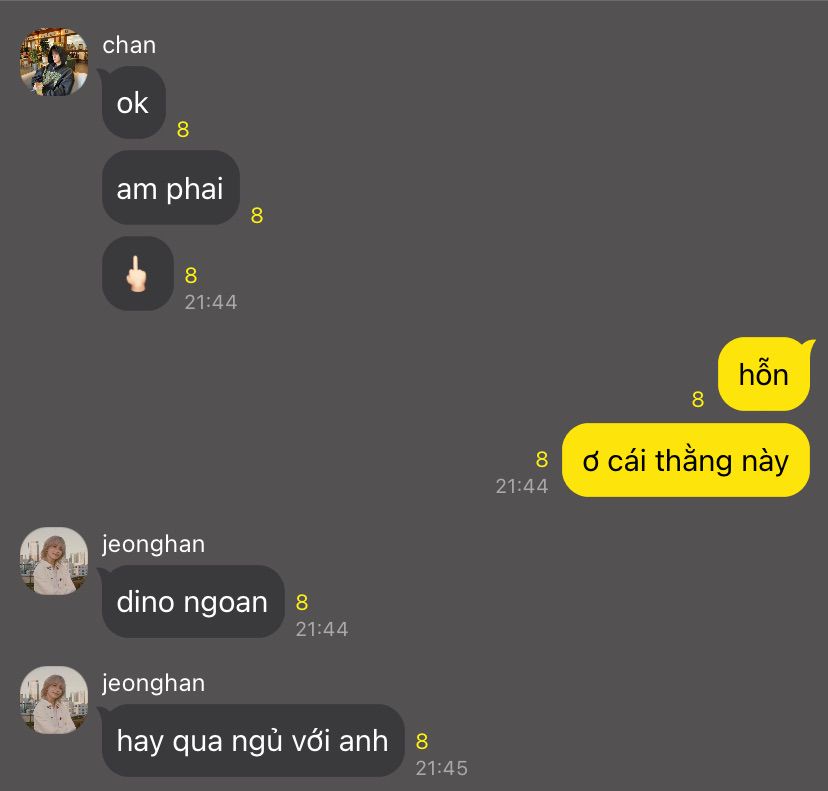This screenshot has width=828, height=791.
Task: Tap unread count 8 beside 'ok'
Action: pos(183,129)
